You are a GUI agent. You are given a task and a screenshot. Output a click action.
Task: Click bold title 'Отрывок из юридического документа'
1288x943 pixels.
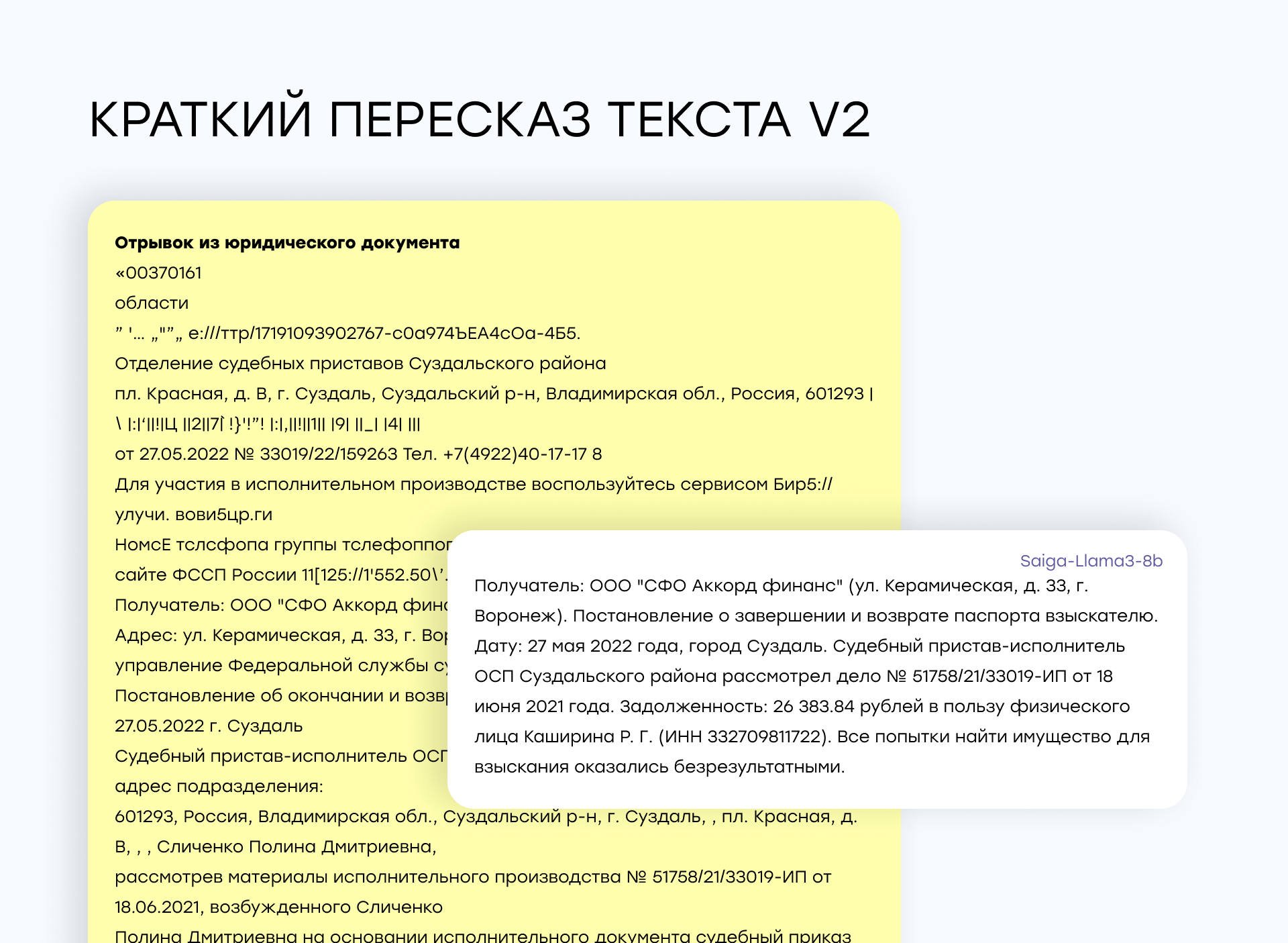coord(287,243)
